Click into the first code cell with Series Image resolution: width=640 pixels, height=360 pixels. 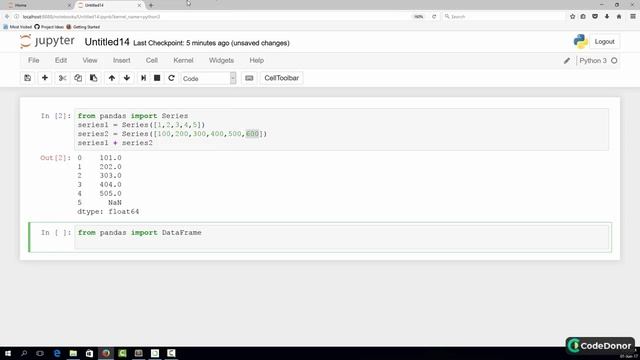pos(341,129)
